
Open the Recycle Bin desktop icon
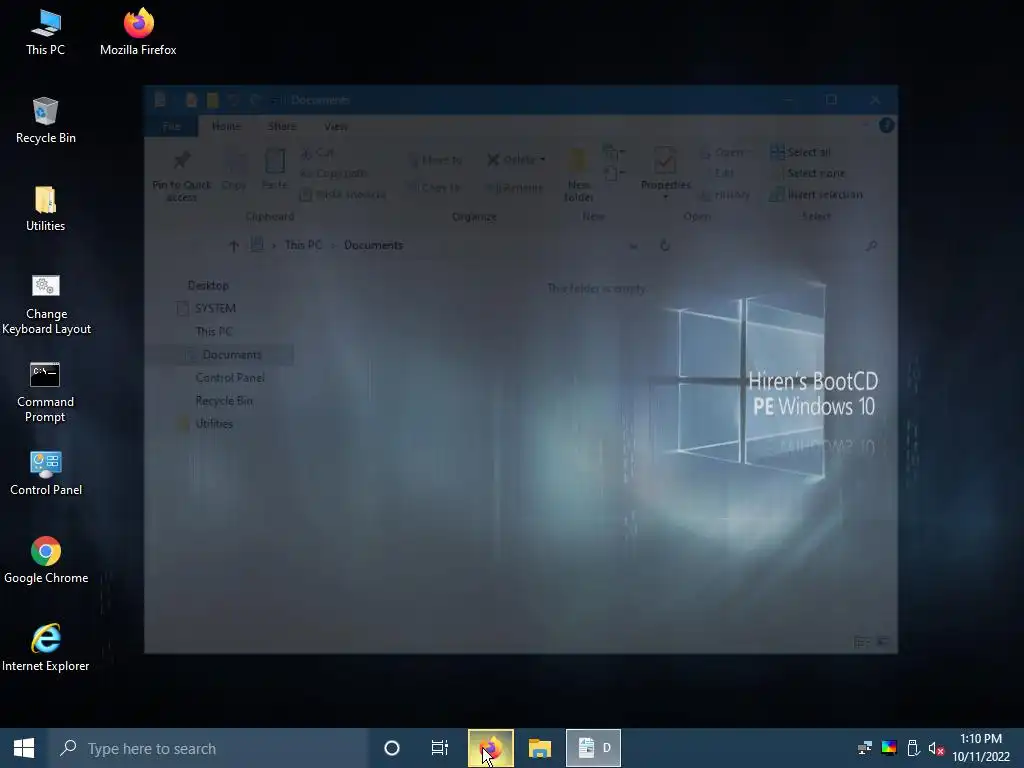click(45, 120)
